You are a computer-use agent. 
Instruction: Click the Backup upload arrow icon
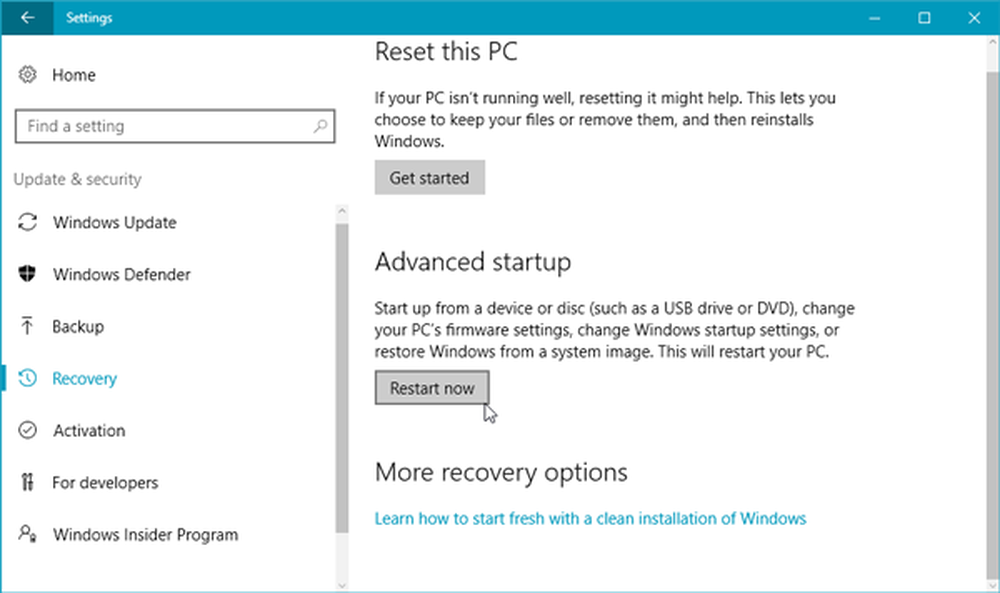(x=27, y=326)
